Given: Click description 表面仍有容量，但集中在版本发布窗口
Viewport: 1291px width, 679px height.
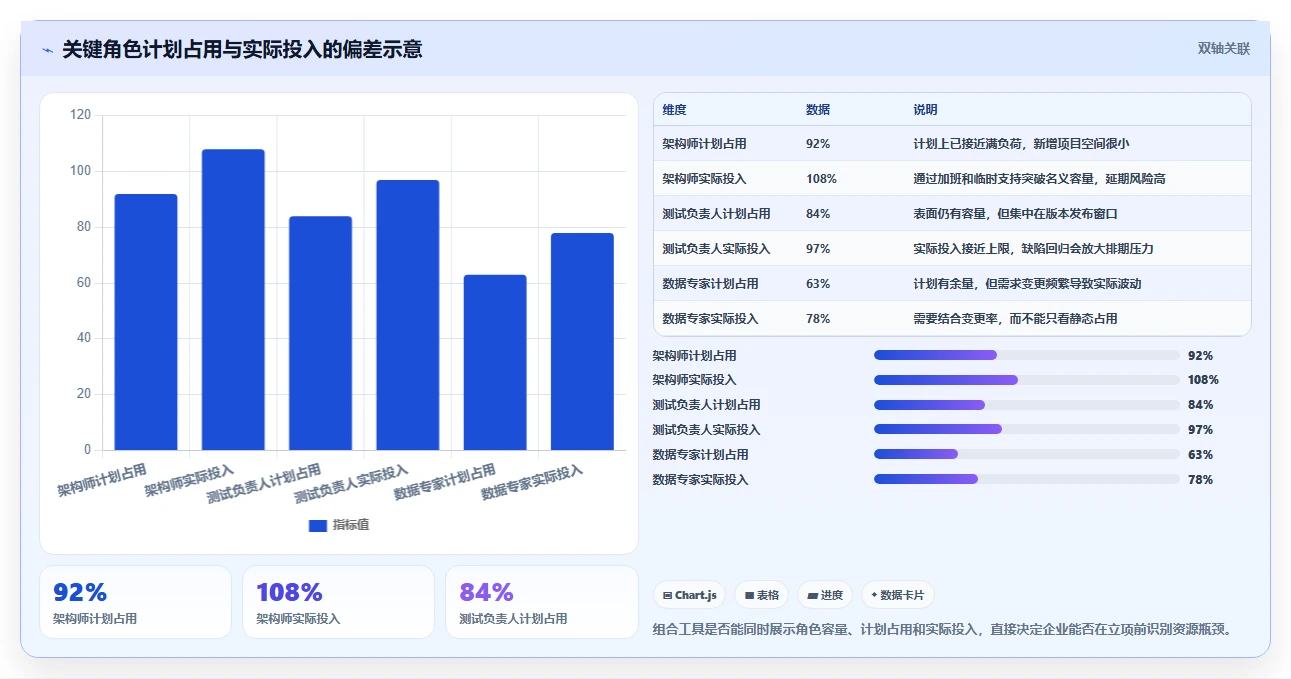Looking at the screenshot, I should [1015, 214].
